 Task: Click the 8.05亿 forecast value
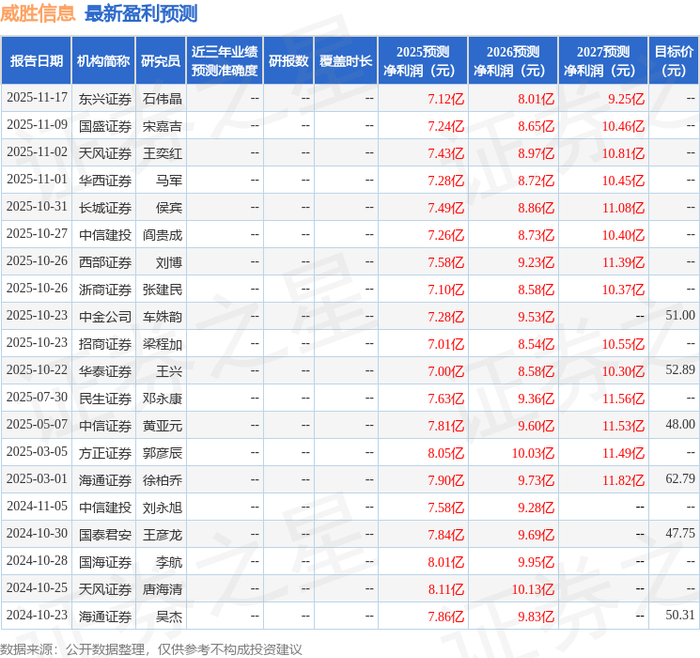pyautogui.click(x=446, y=453)
